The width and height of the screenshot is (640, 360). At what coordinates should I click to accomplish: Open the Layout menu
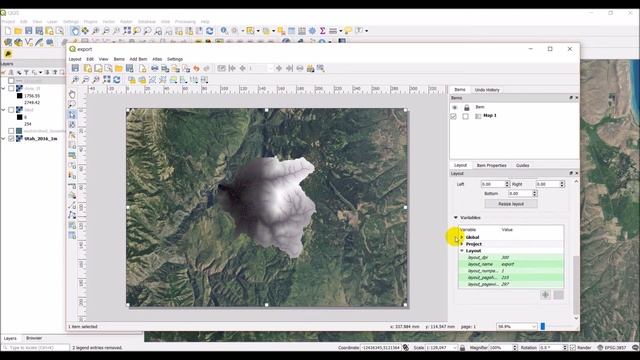point(75,59)
